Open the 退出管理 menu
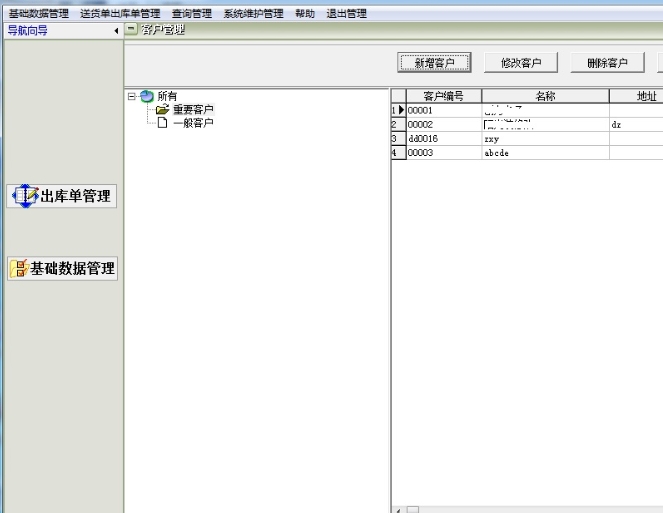 (346, 14)
